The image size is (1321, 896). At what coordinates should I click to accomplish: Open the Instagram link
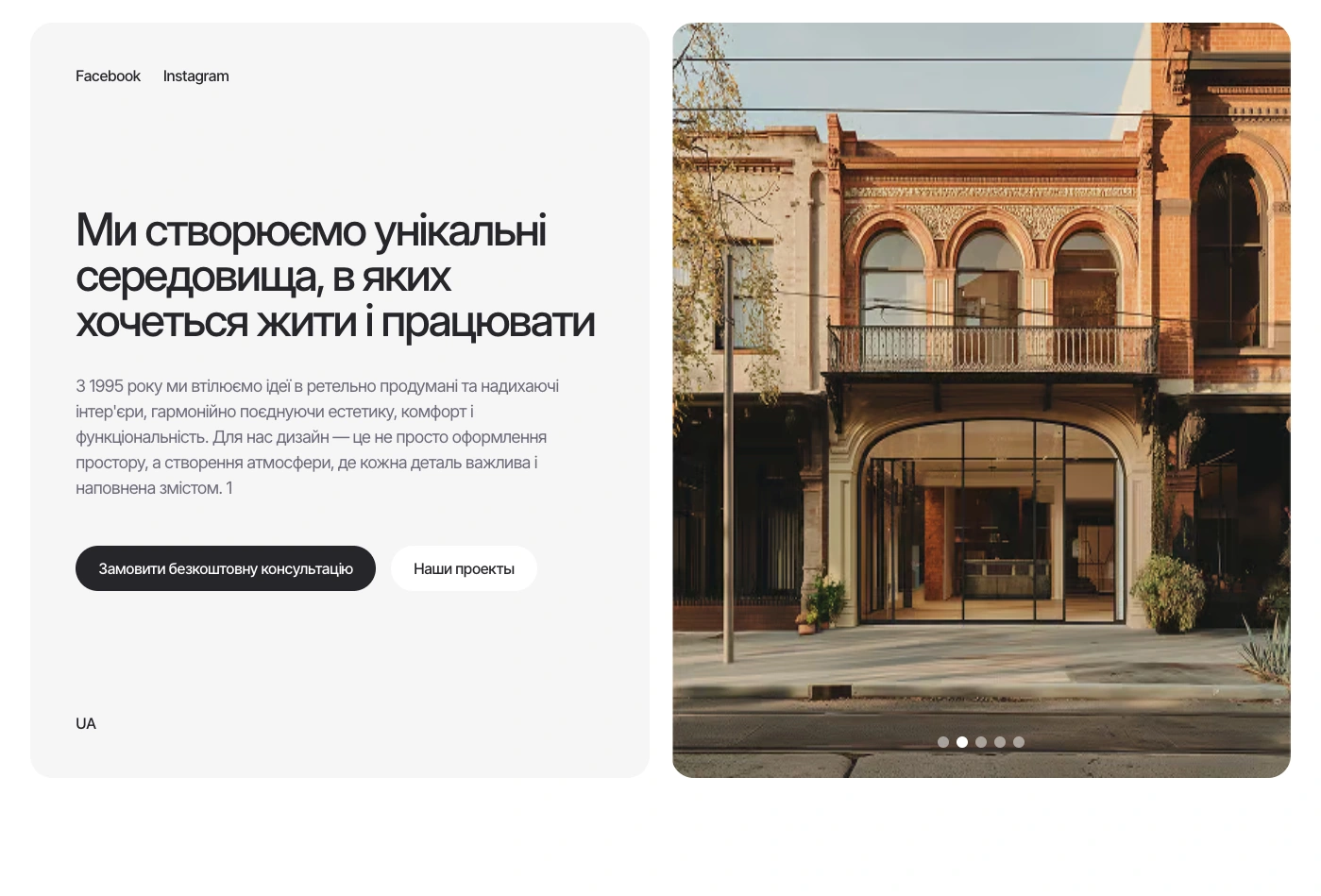pos(195,76)
